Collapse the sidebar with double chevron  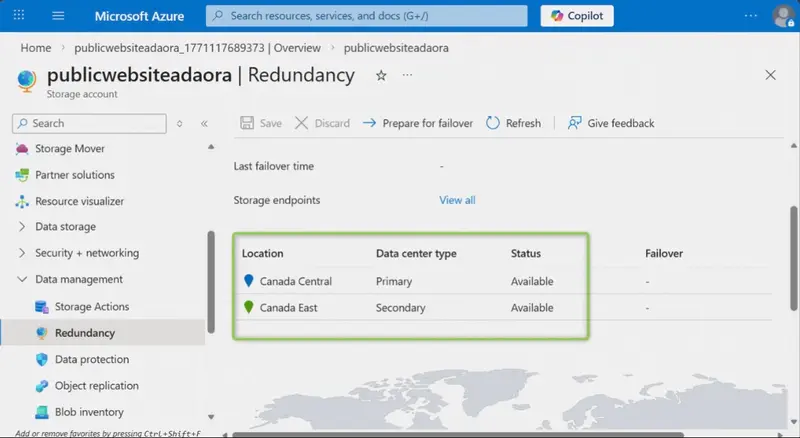click(x=204, y=124)
